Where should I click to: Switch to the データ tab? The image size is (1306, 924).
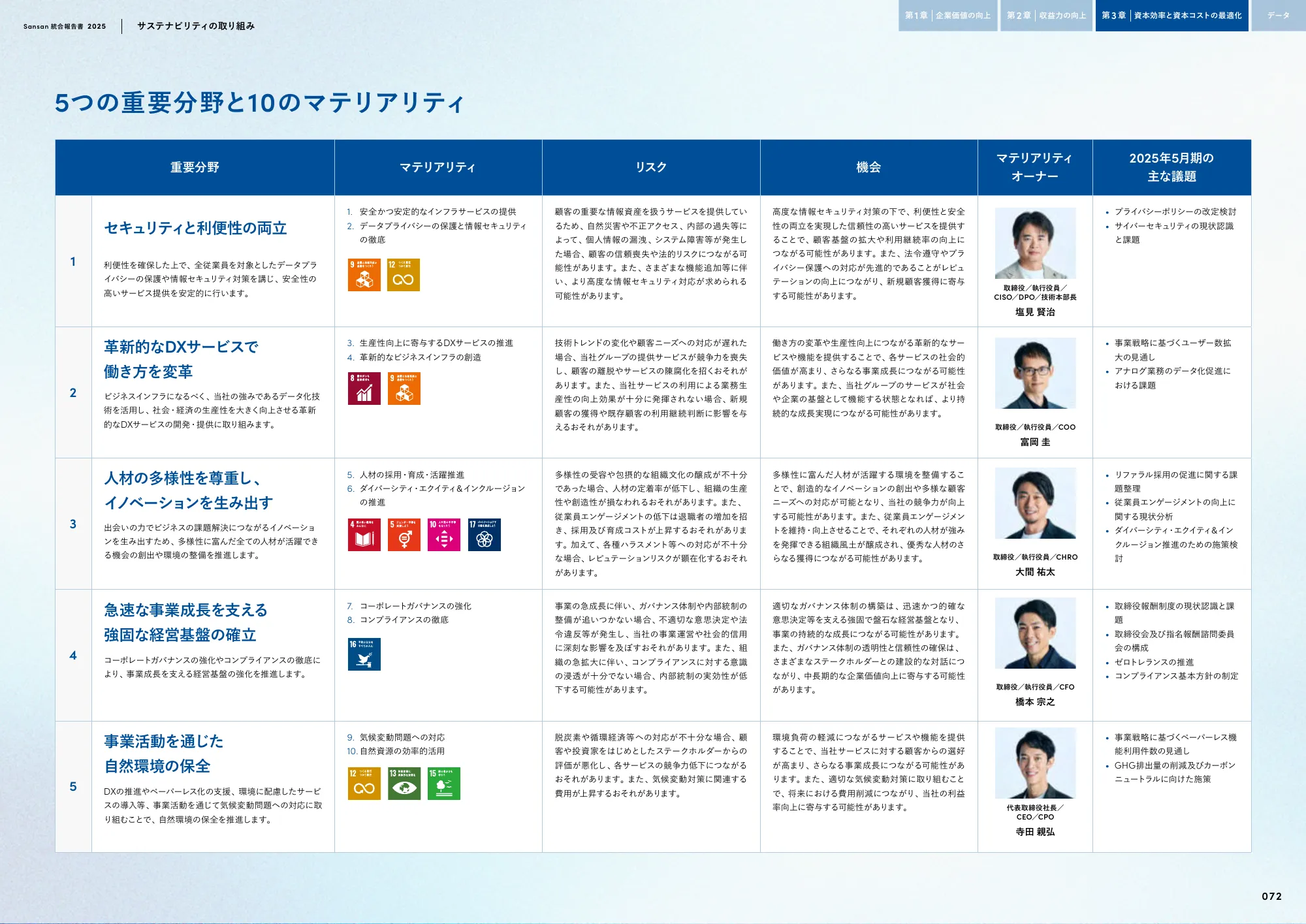pyautogui.click(x=1278, y=15)
